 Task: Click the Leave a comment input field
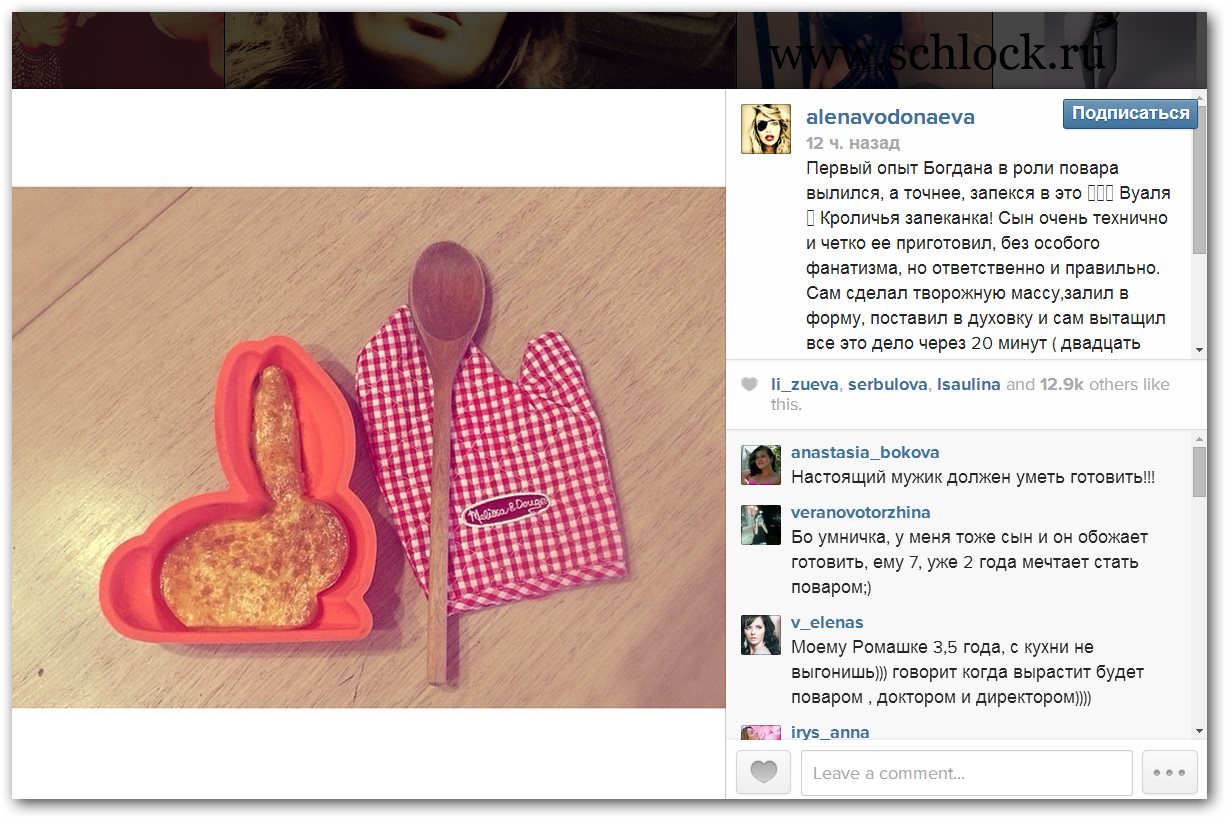[966, 773]
